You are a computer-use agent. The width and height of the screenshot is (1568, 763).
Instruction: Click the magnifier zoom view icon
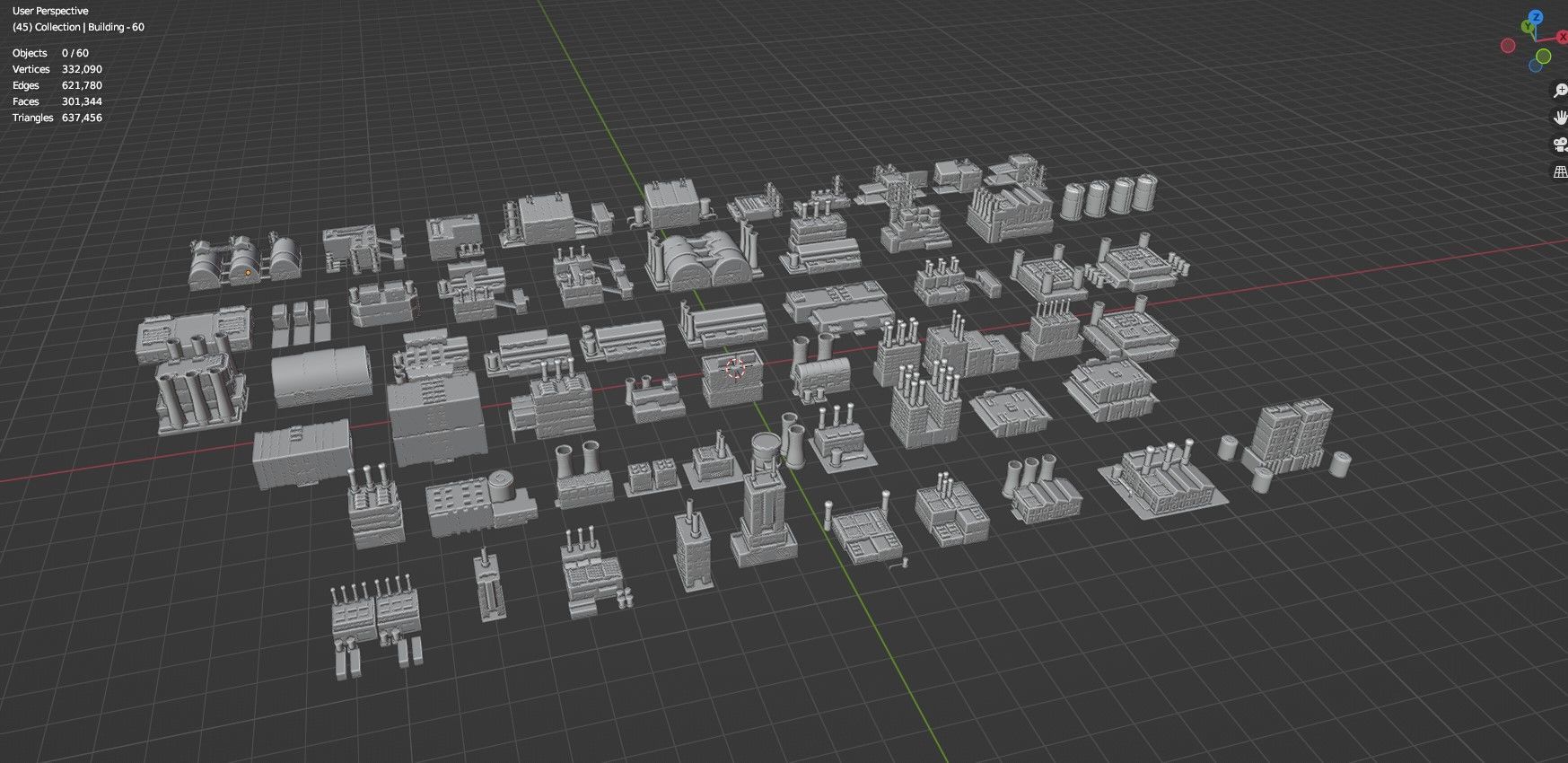point(1560,91)
